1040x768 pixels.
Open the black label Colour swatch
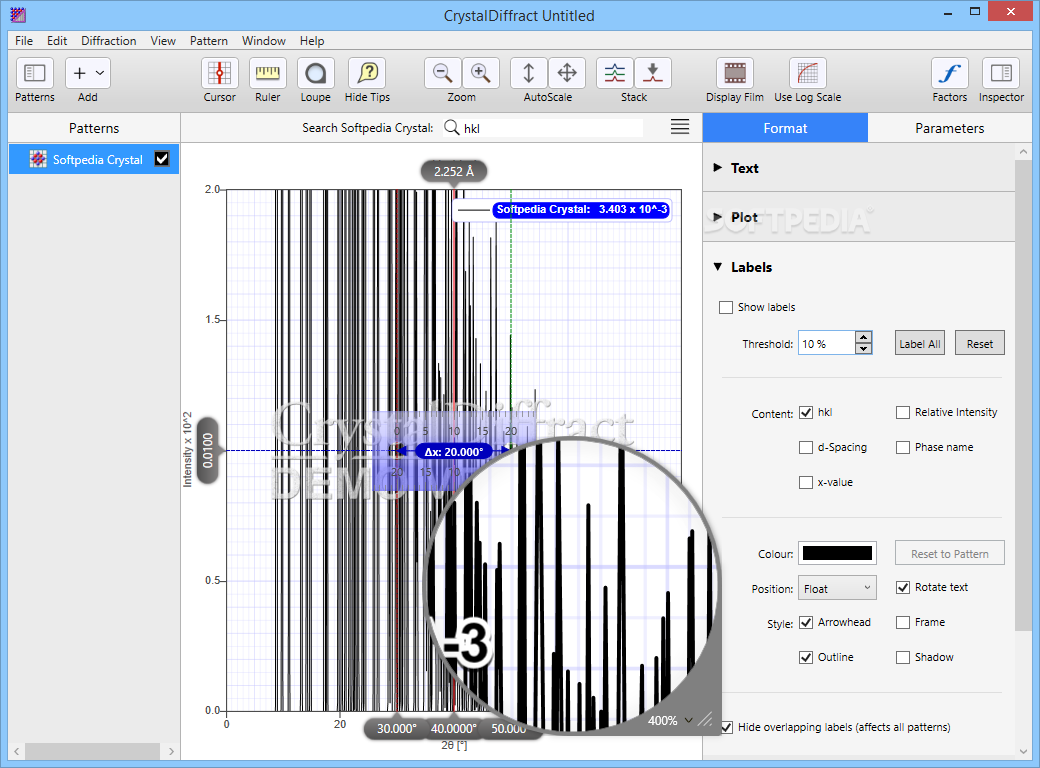click(837, 553)
